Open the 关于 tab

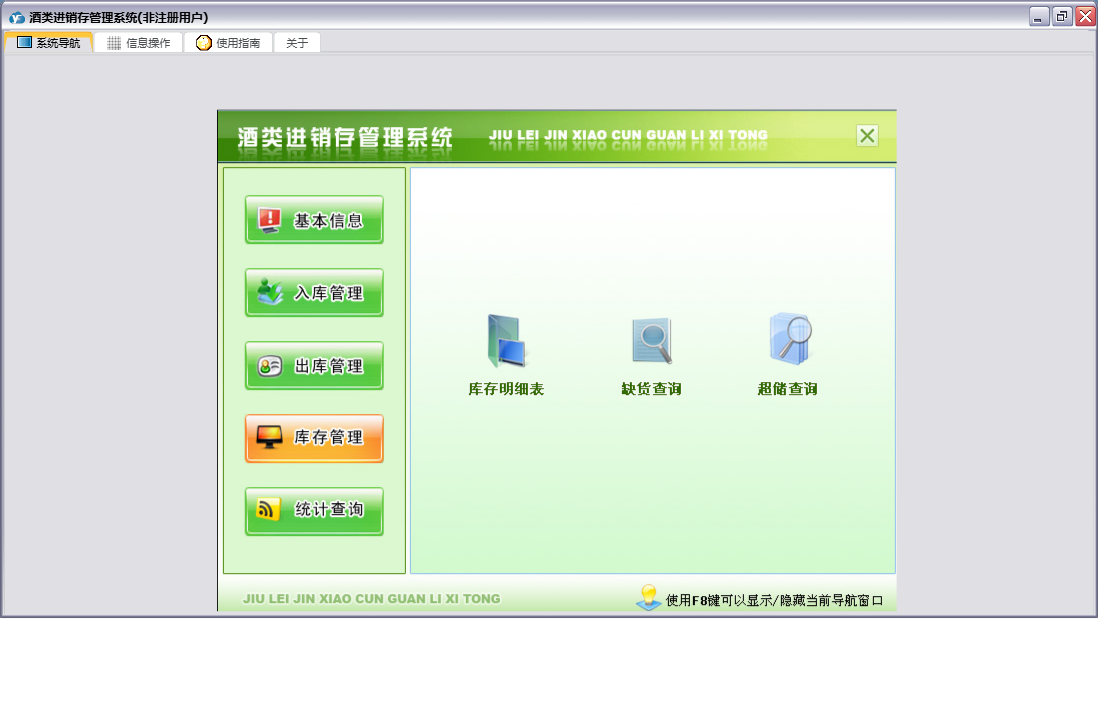click(297, 43)
